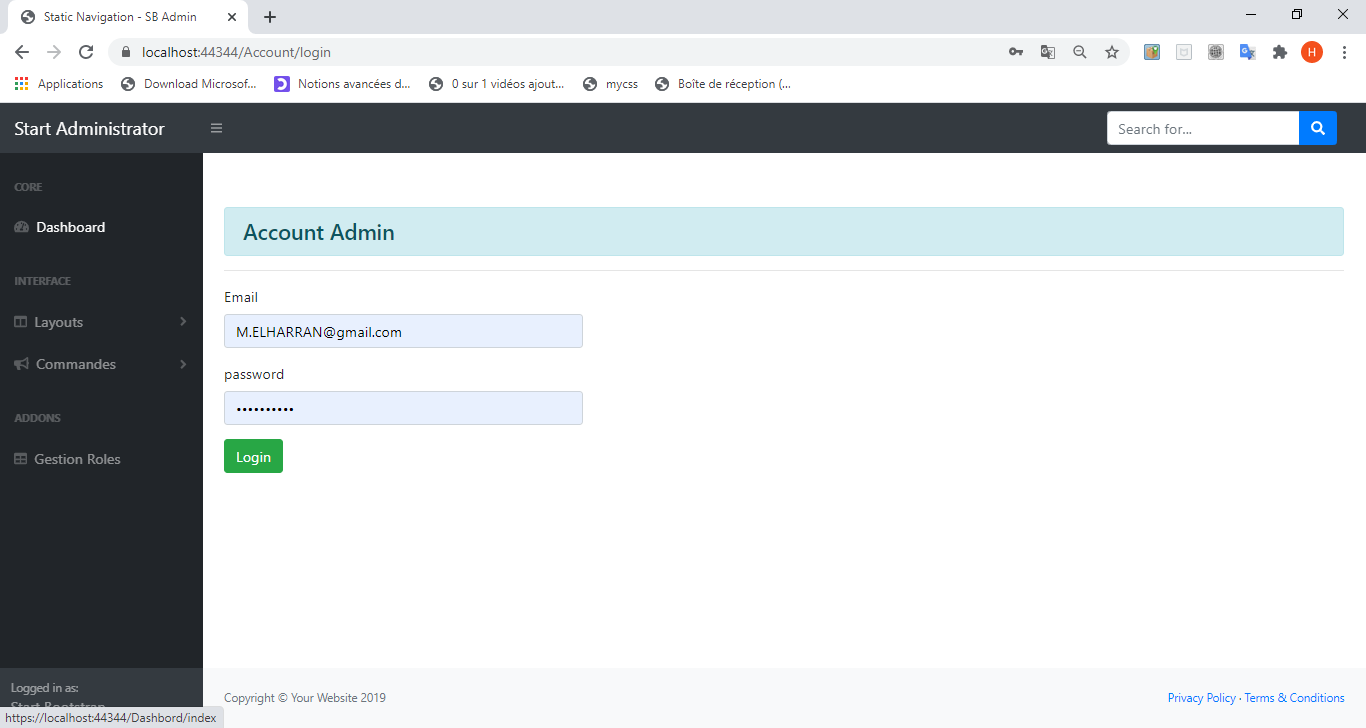
Task: Expand the Commandes submenu chevron
Action: coord(184,364)
